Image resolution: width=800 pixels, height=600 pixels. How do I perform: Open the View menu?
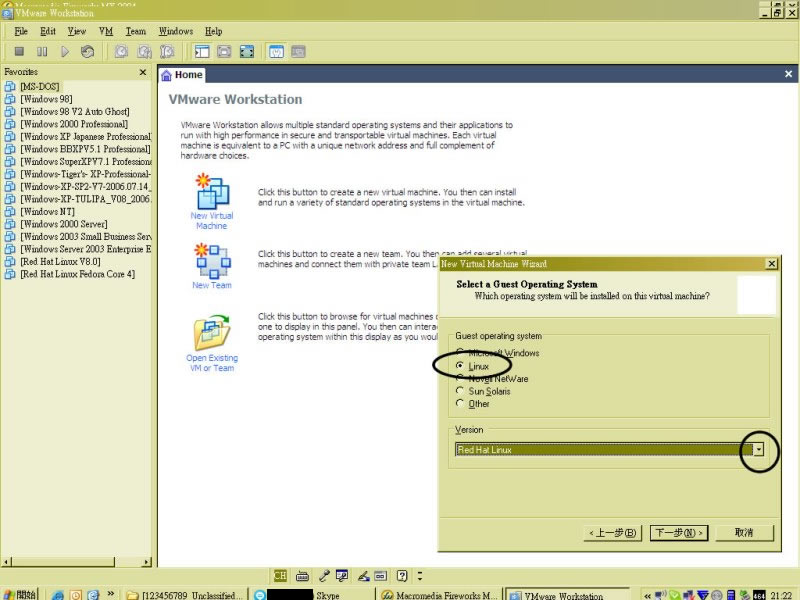click(x=77, y=32)
